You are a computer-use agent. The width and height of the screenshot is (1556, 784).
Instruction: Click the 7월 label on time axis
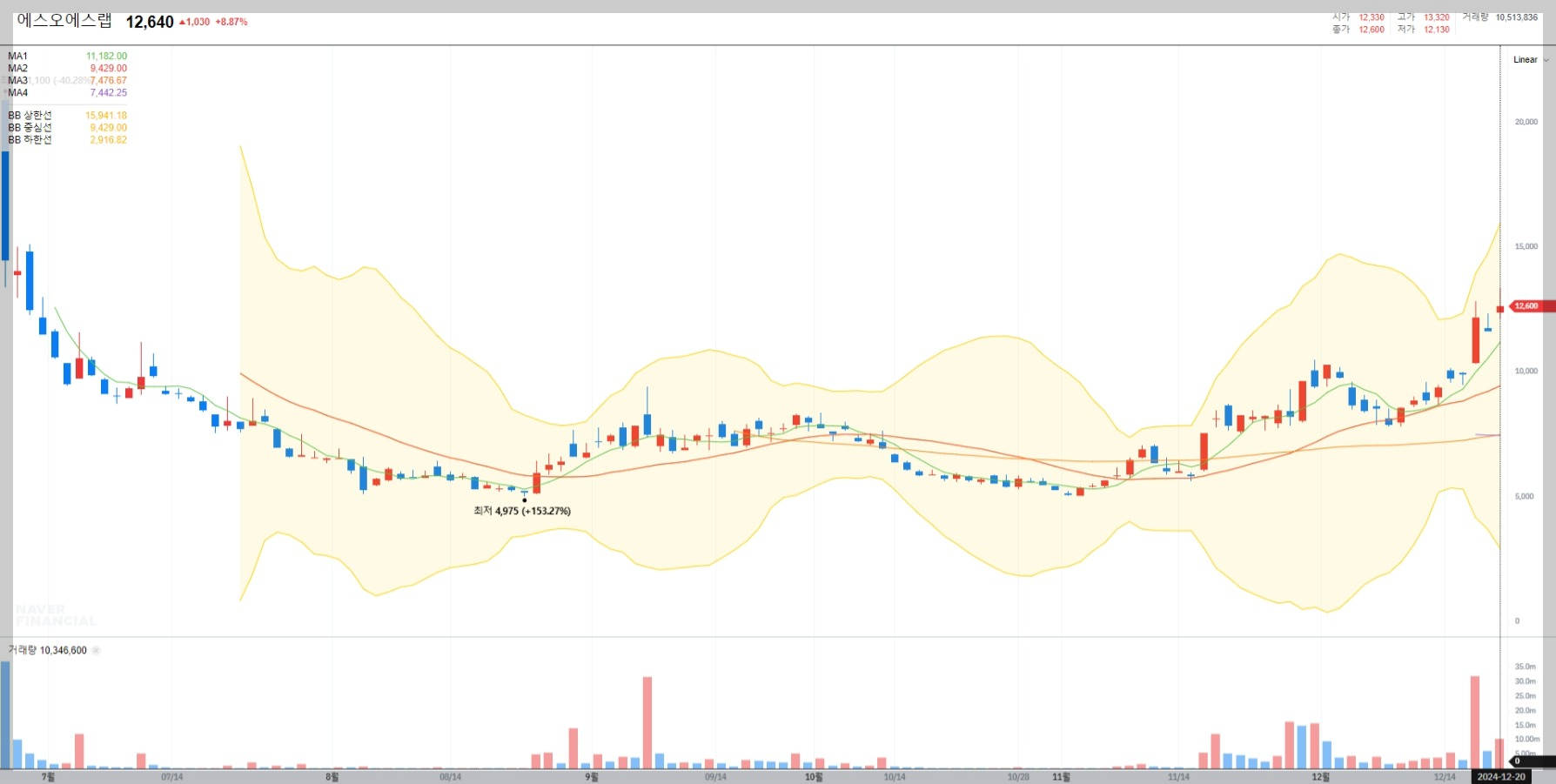pos(48,777)
